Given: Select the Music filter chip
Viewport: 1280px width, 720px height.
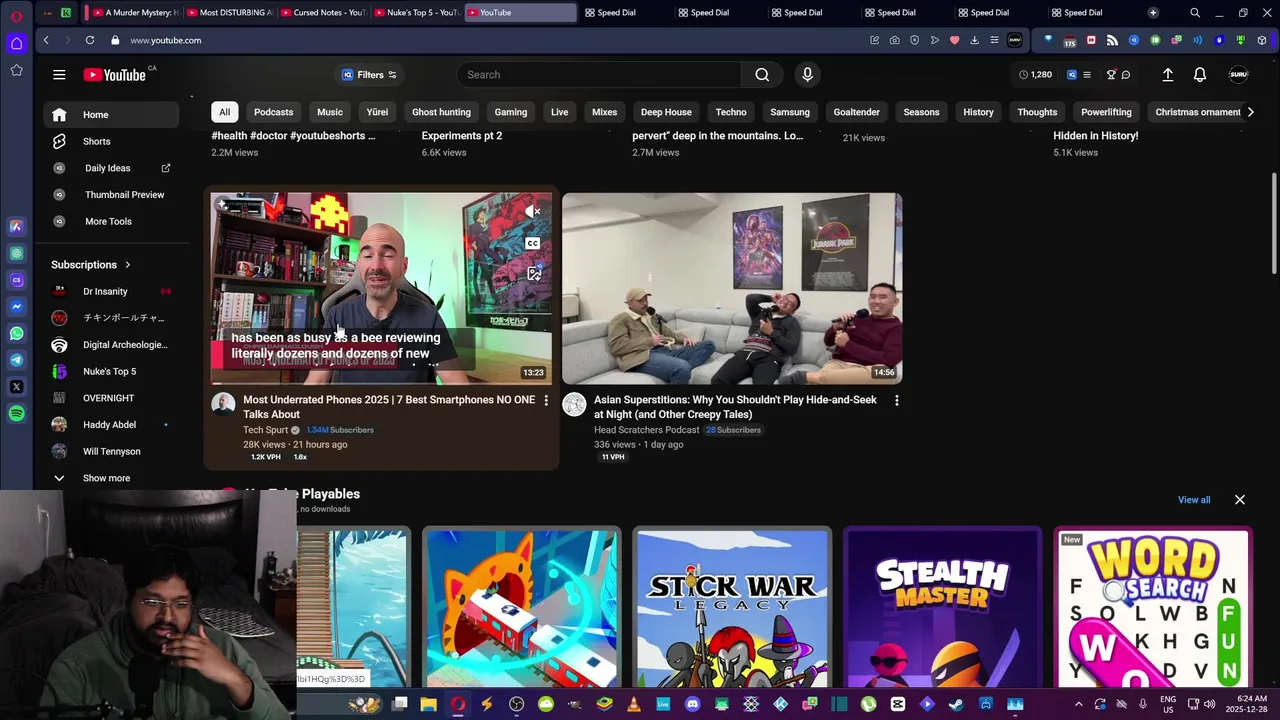Looking at the screenshot, I should (x=329, y=112).
